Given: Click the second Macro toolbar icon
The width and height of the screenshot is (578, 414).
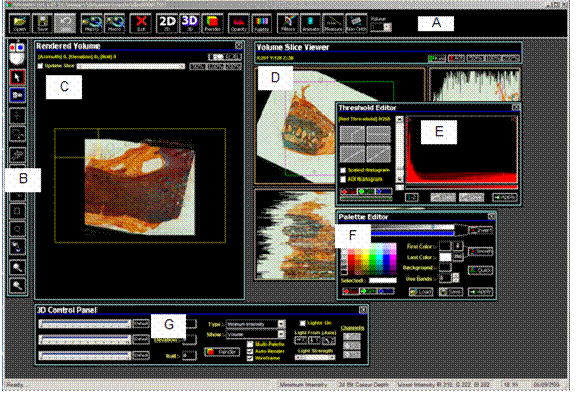Looking at the screenshot, I should click(x=114, y=23).
